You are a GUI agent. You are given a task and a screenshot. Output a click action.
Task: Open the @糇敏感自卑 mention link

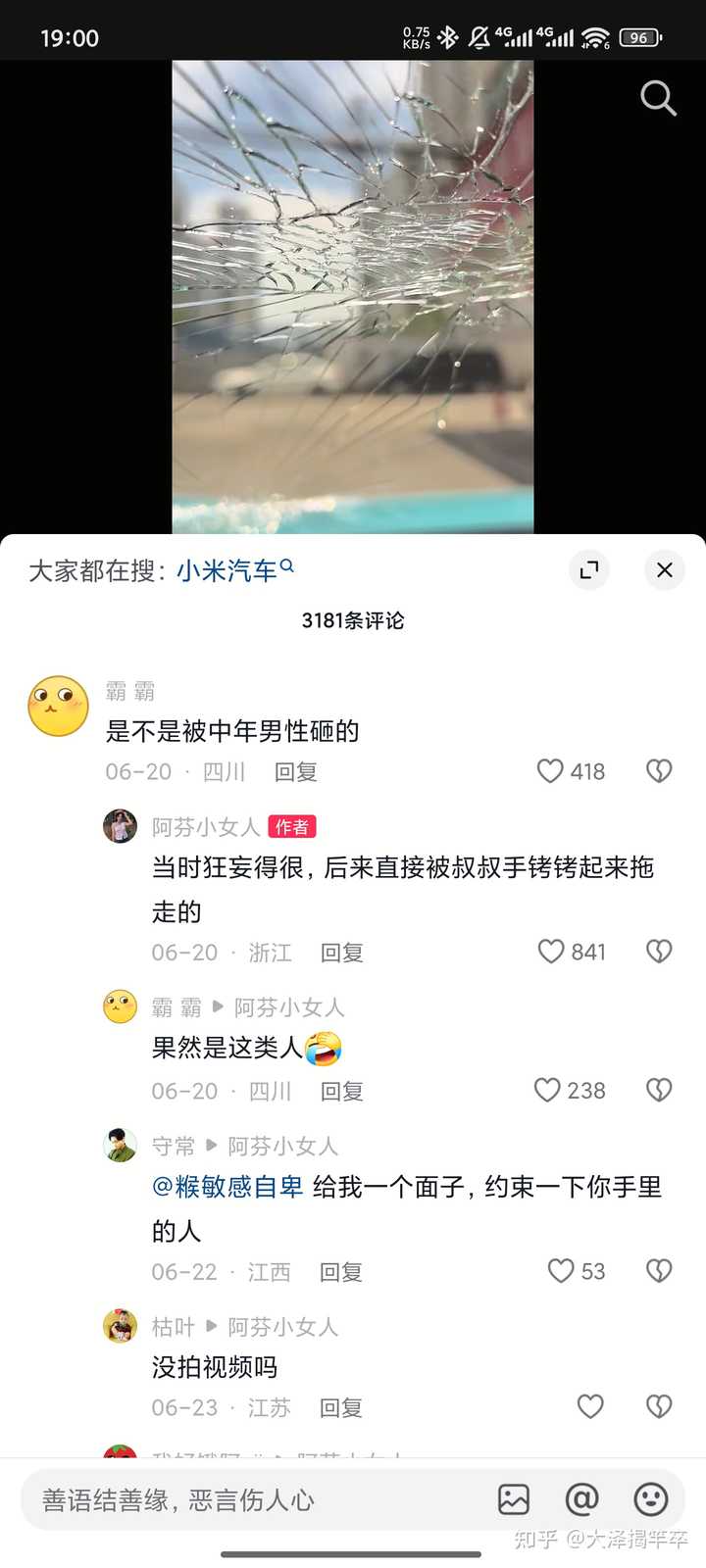(227, 1187)
